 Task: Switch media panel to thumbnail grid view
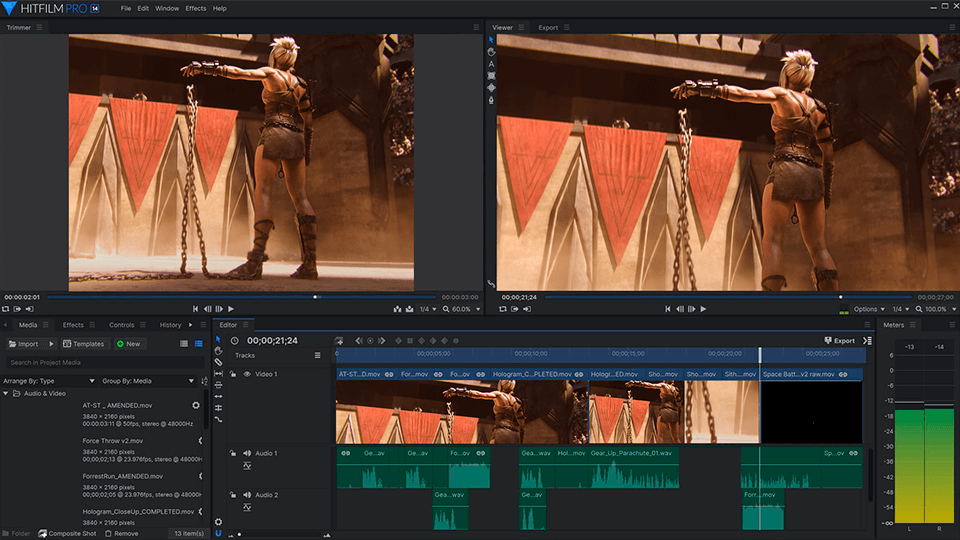184,344
